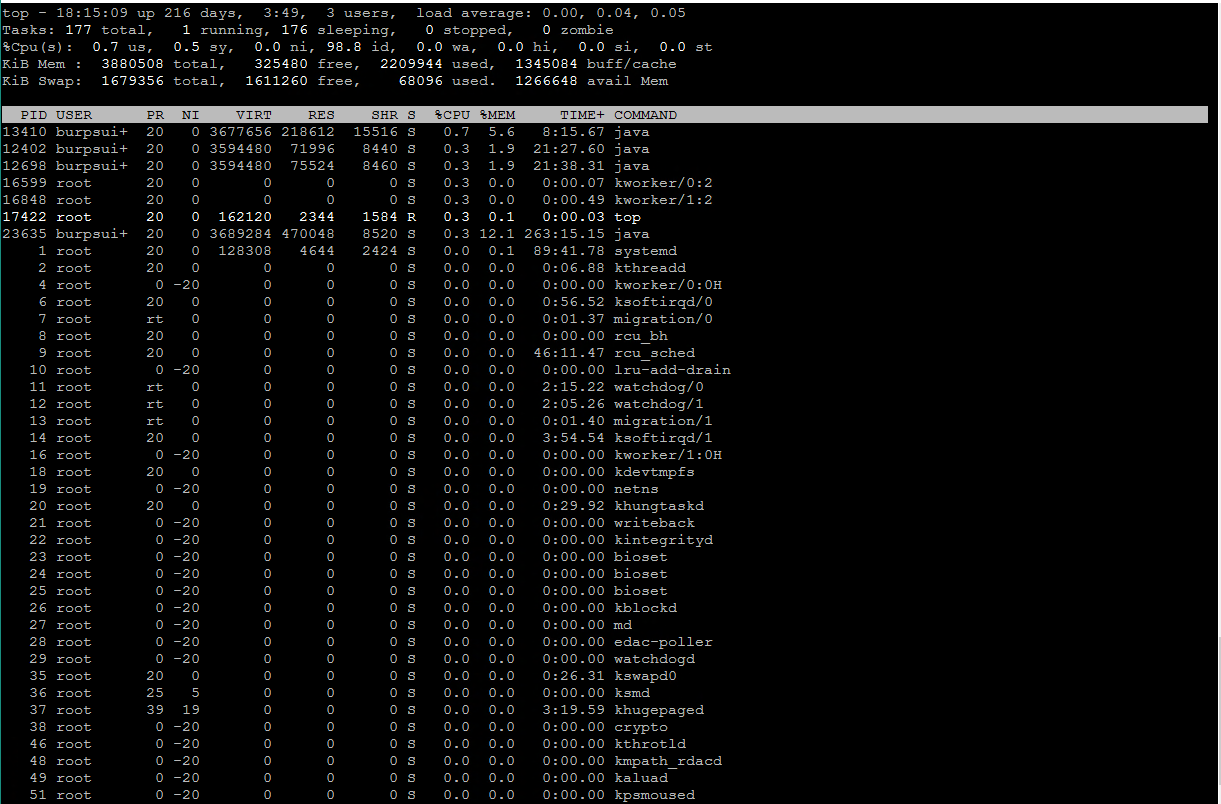This screenshot has width=1221, height=804.
Task: Select the khugepaged process name
Action: pyautogui.click(x=659, y=710)
